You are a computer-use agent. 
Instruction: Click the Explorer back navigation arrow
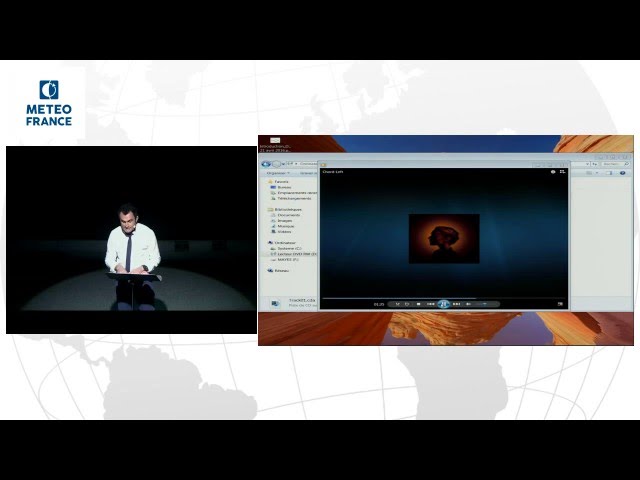[x=266, y=163]
